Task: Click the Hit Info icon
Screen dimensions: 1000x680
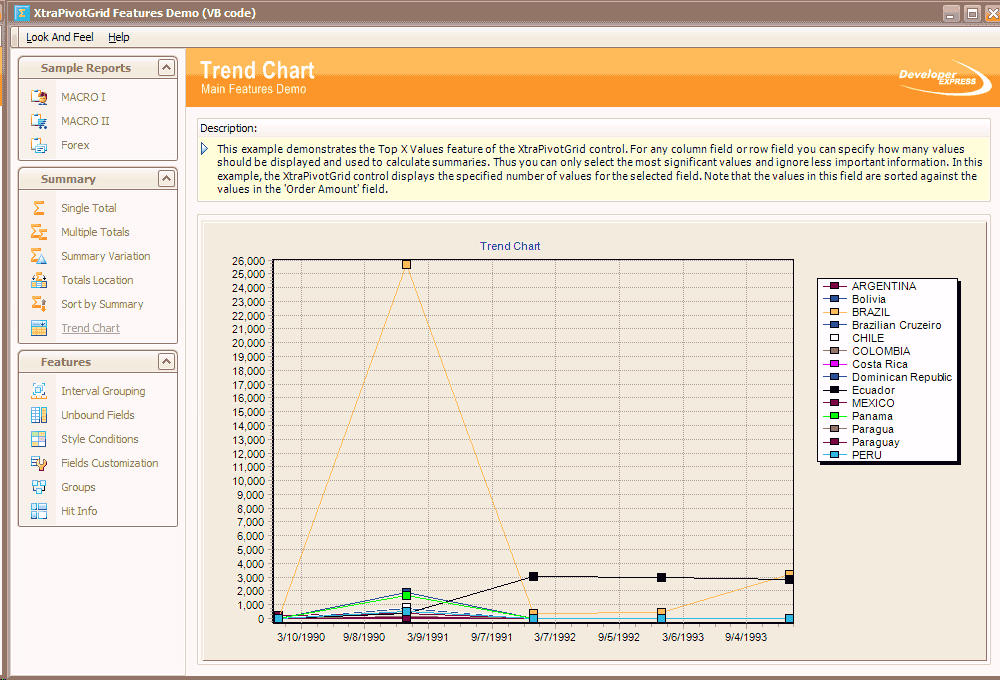Action: coord(39,511)
